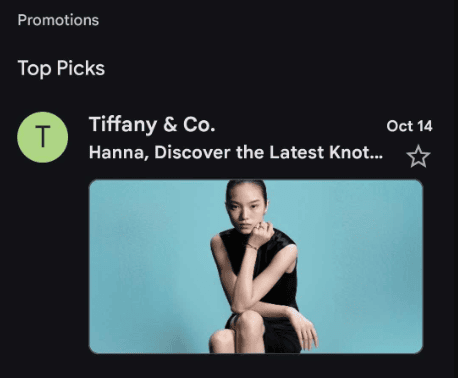Click the word Discover in the subject
This screenshot has width=458, height=378.
[x=192, y=152]
